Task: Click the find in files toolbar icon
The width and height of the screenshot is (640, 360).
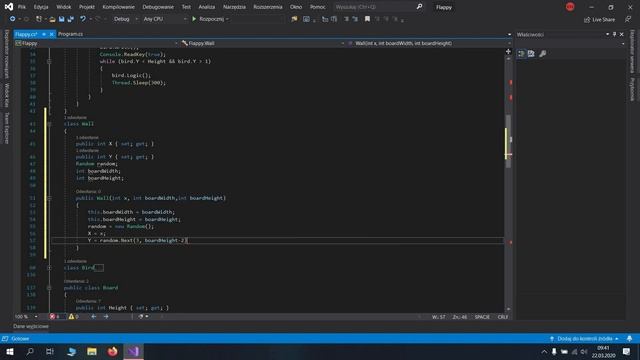Action: point(294,19)
